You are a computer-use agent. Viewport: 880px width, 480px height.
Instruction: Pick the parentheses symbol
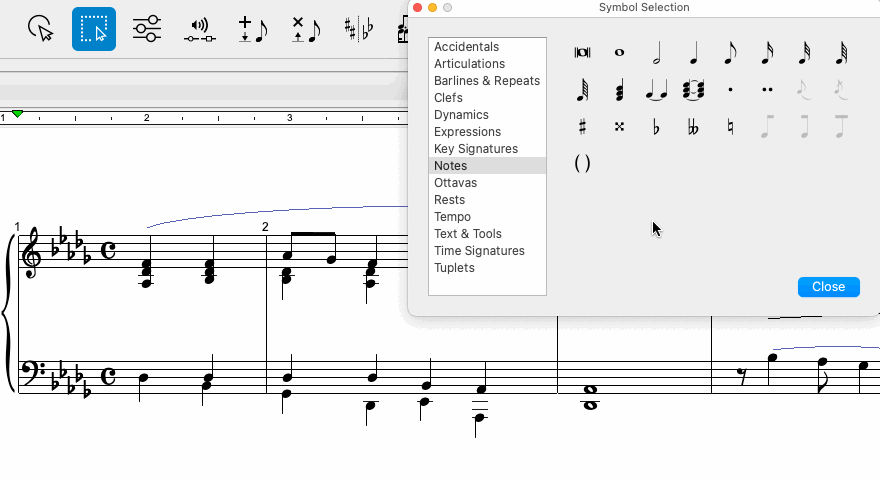tap(582, 164)
